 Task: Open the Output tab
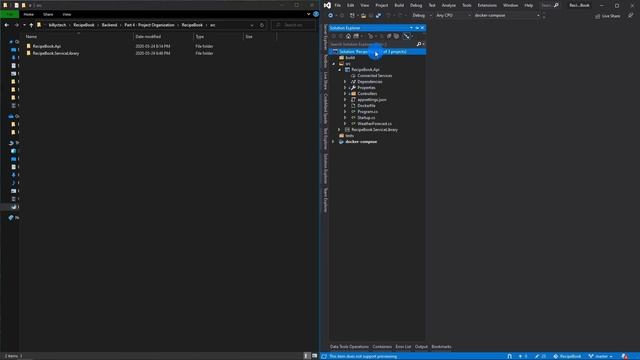(x=421, y=347)
